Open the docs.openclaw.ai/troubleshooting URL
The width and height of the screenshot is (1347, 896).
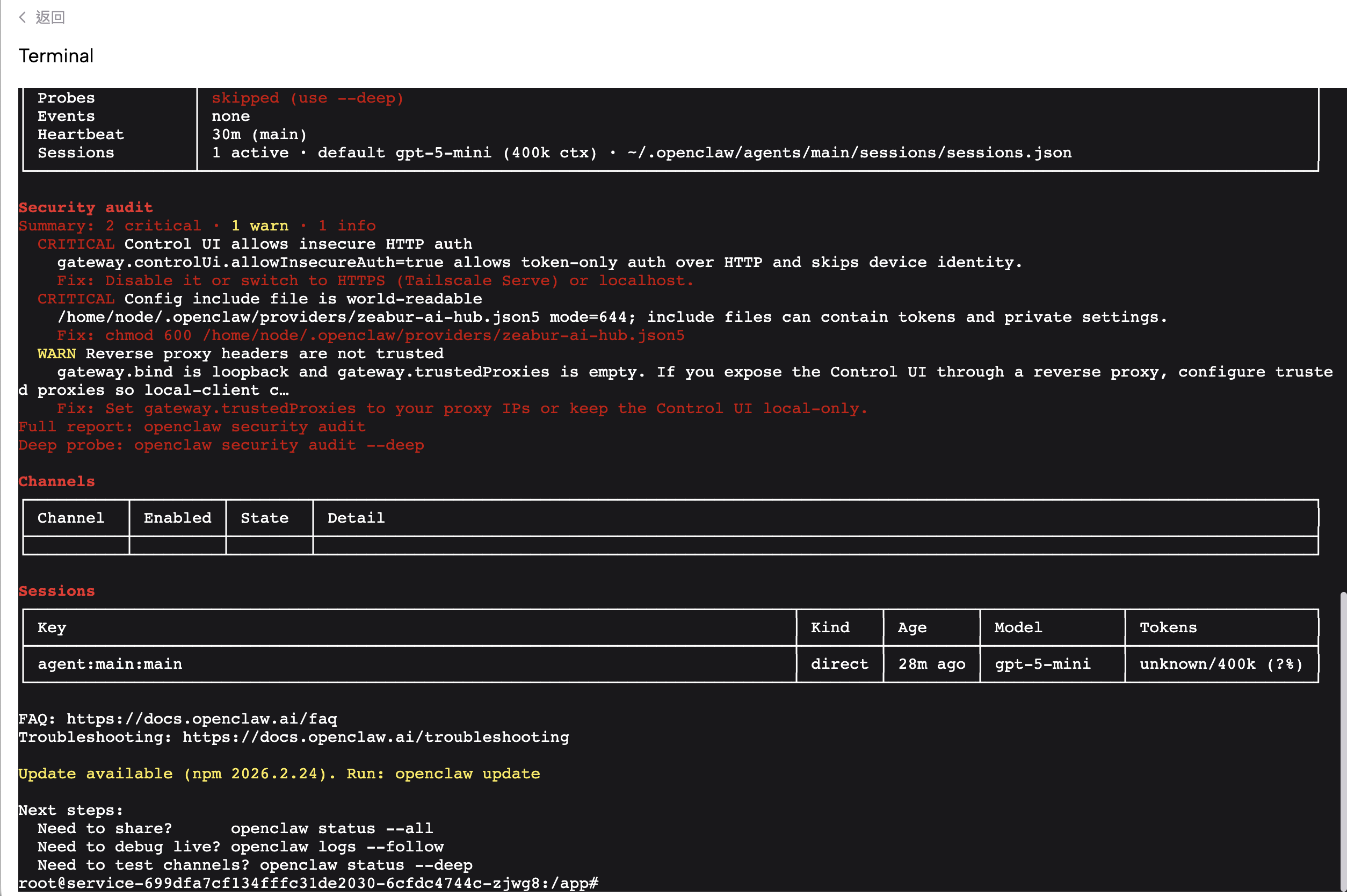coord(375,736)
